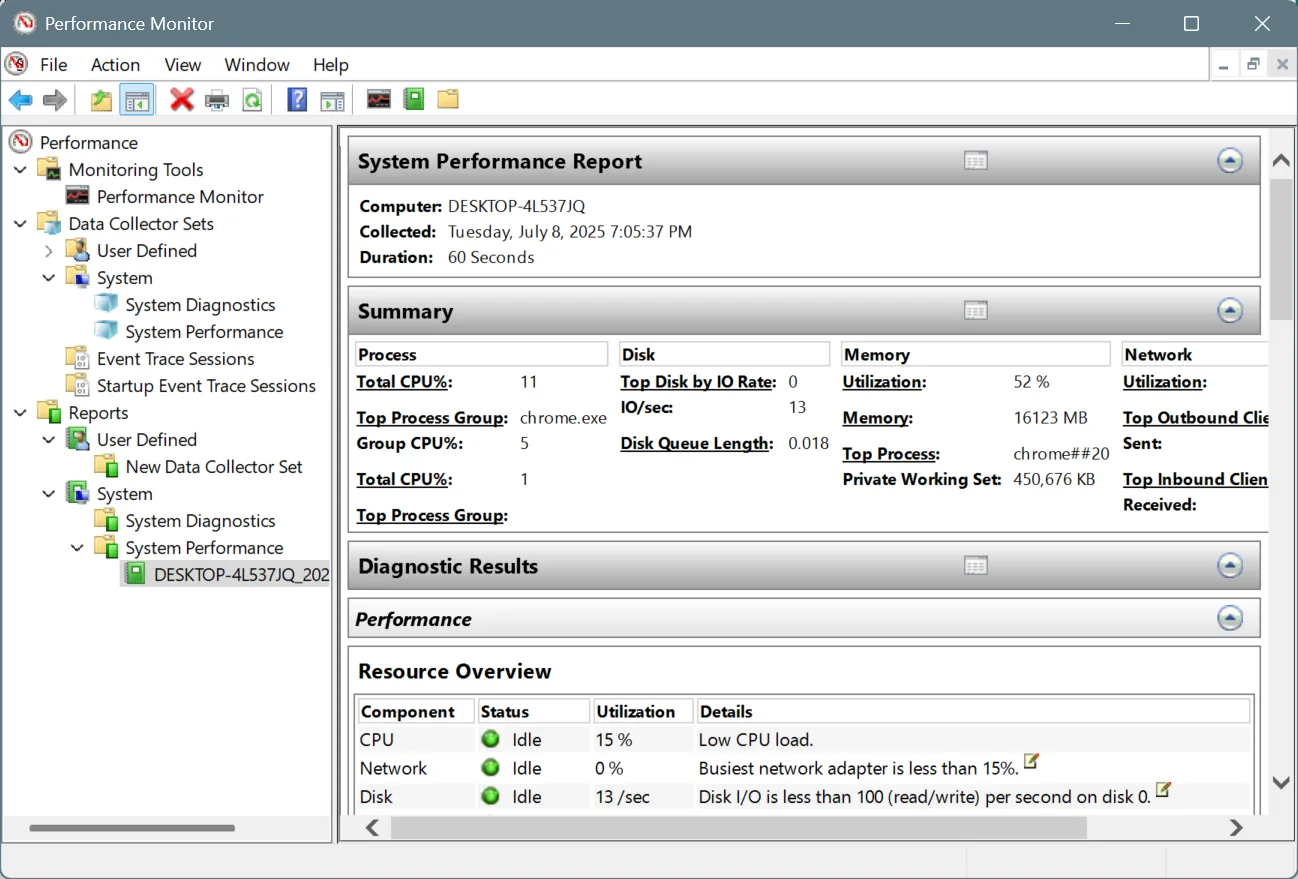The height and width of the screenshot is (879, 1298).
Task: Click Top Process link under Memory
Action: pyautogui.click(x=891, y=454)
